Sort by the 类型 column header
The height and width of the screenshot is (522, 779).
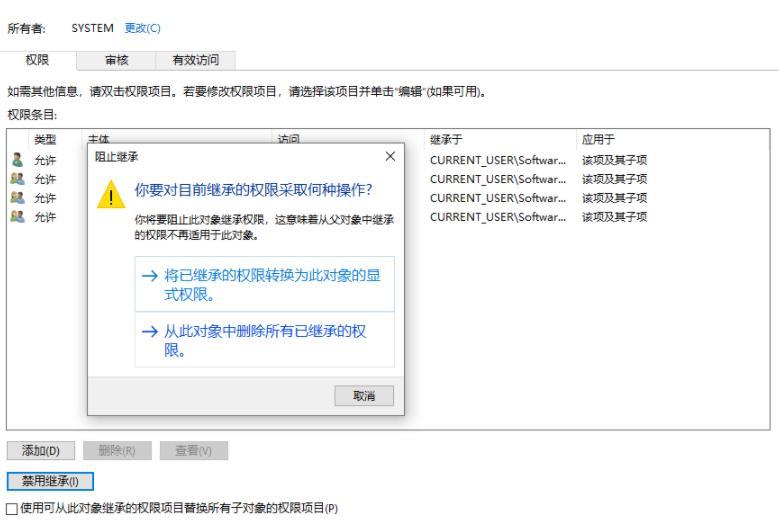pyautogui.click(x=45, y=139)
